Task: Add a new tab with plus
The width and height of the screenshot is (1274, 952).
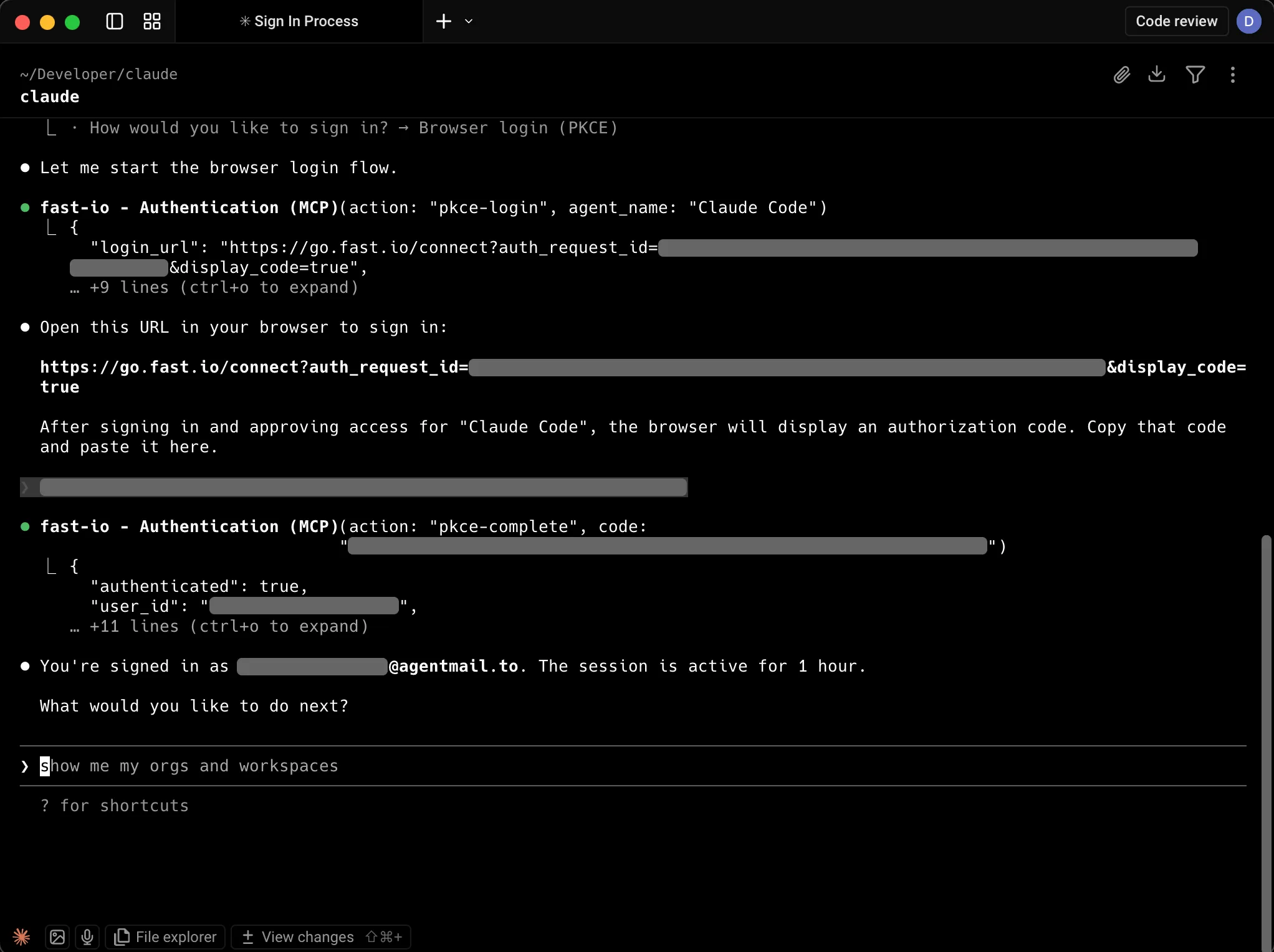Action: tap(443, 21)
